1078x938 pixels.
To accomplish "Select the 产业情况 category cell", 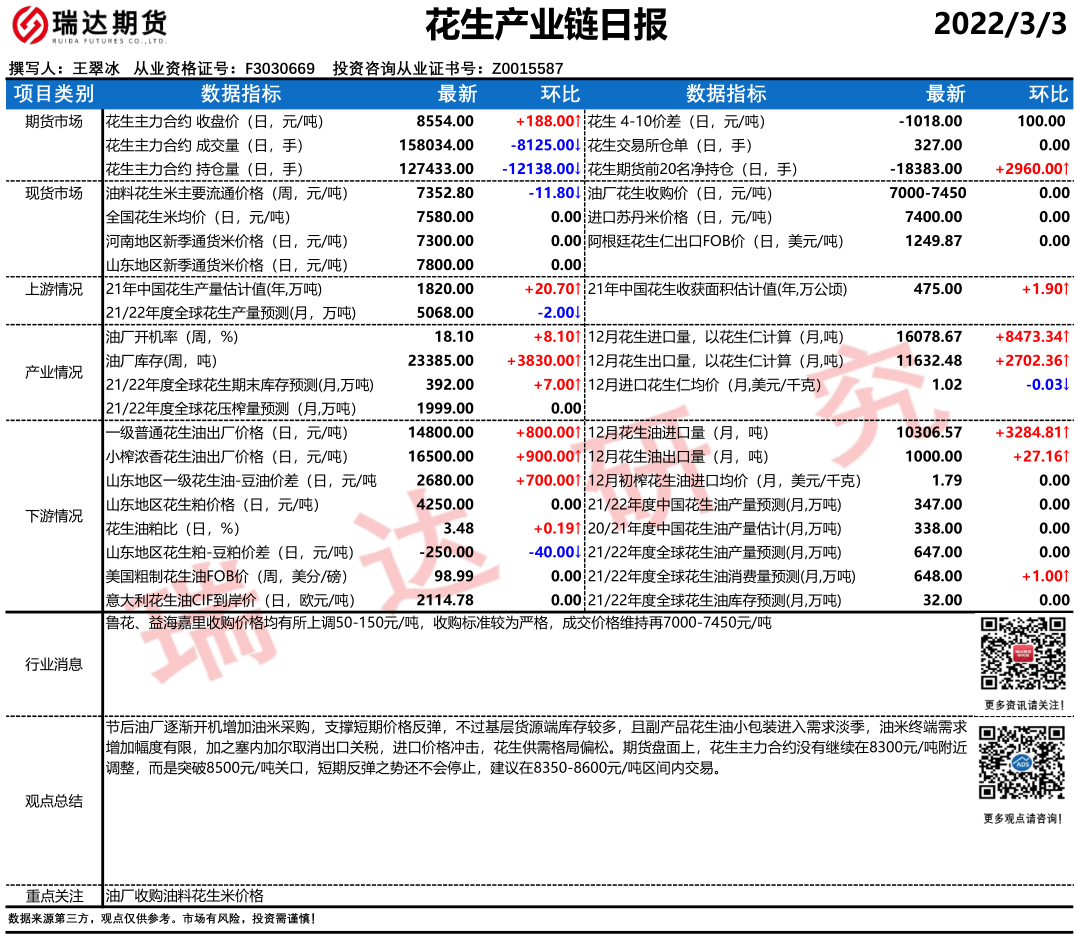I will [54, 372].
